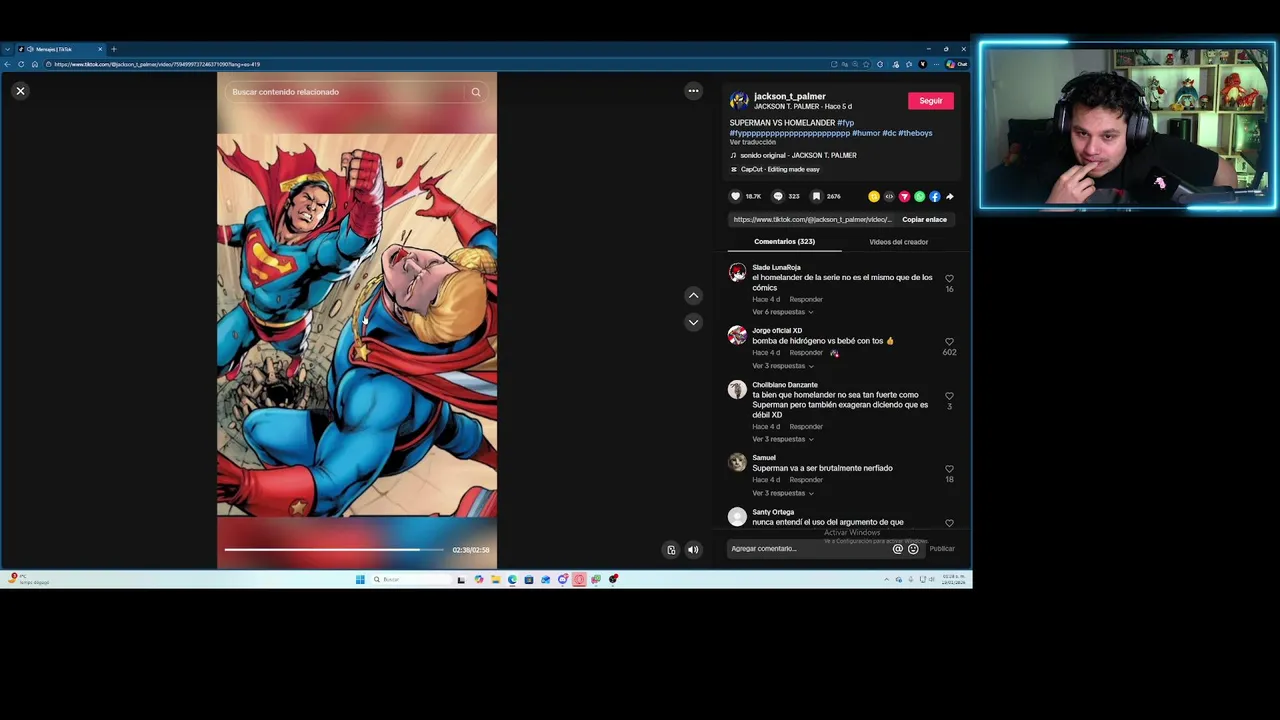Expand Ver 3 respuestas under Jorge oficial XD
Screen dimensions: 1280x720
pyautogui.click(x=782, y=366)
